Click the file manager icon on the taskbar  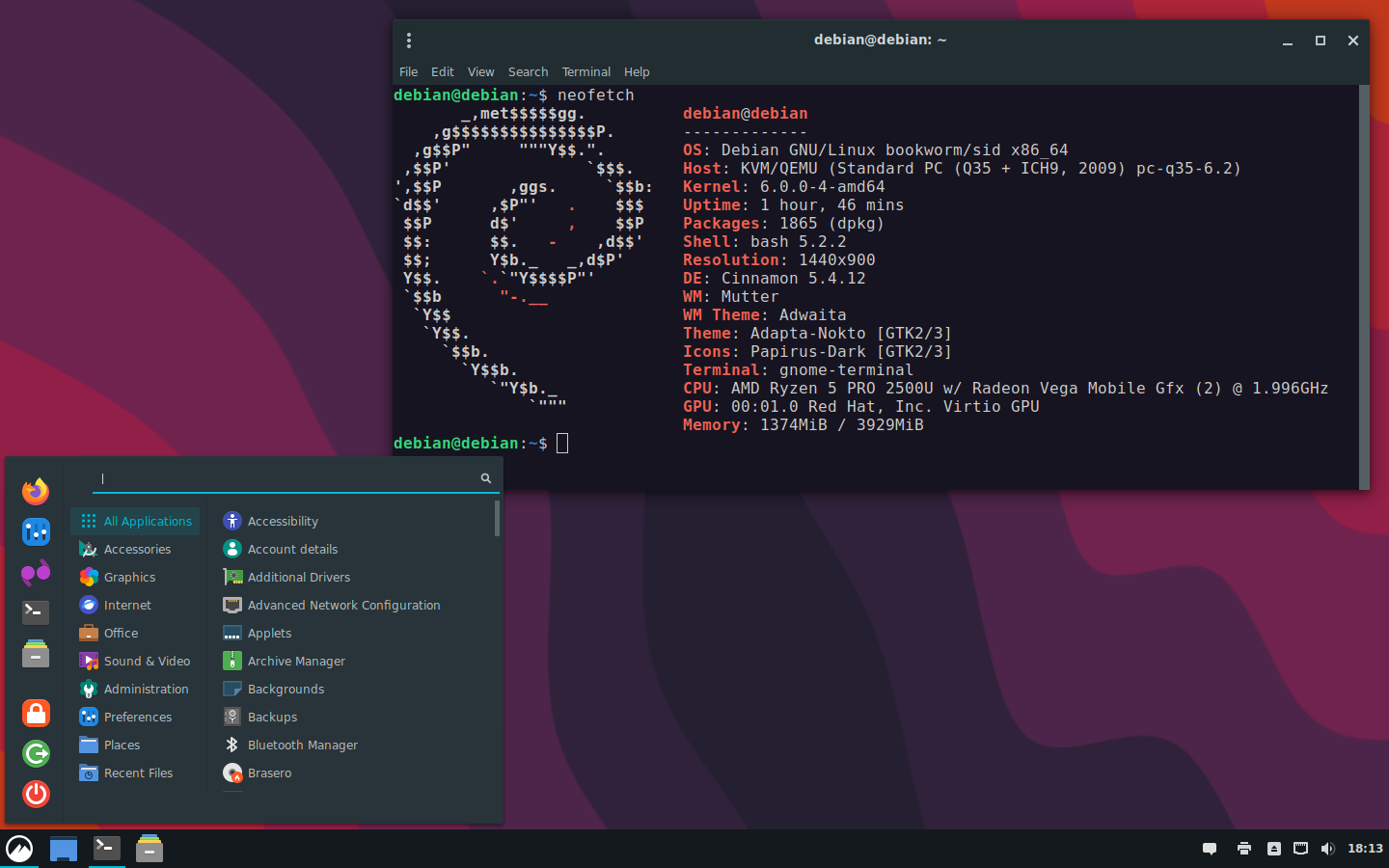coord(150,849)
